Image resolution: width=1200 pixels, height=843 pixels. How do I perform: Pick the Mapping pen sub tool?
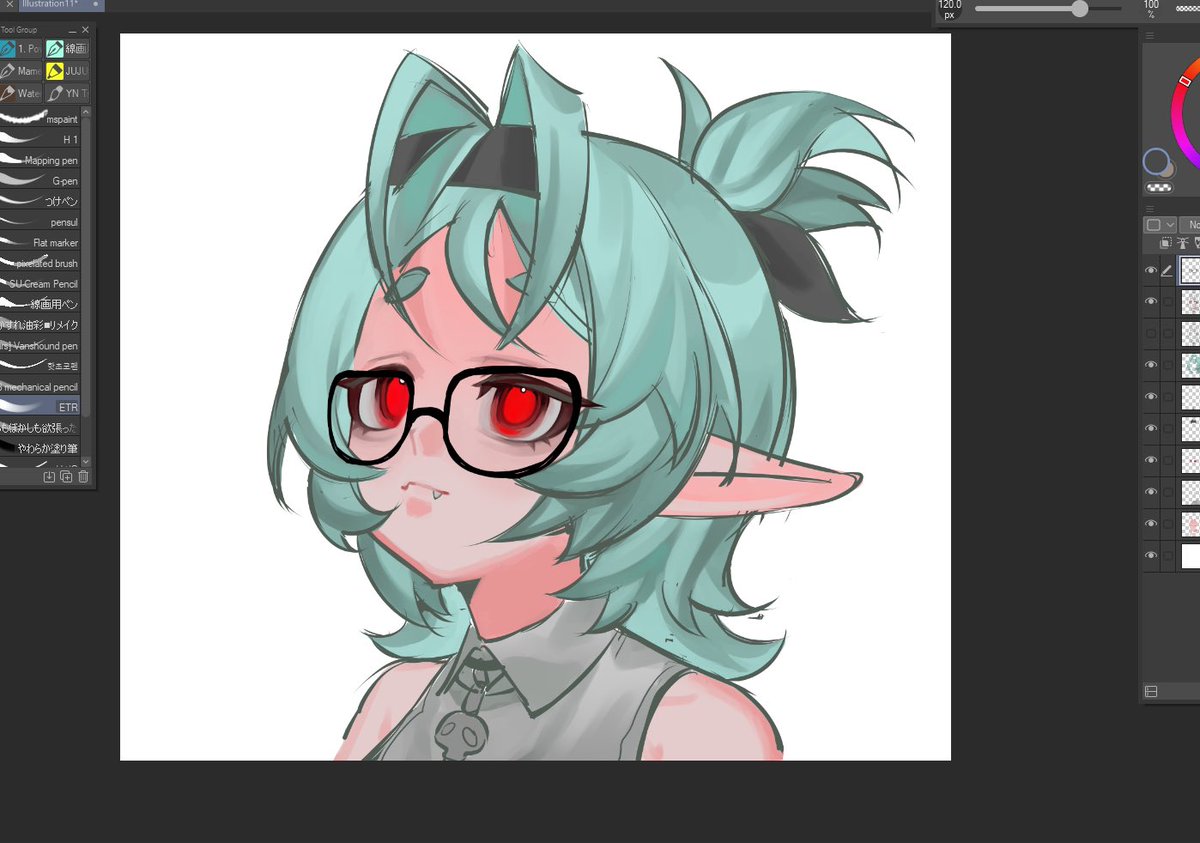click(x=40, y=160)
